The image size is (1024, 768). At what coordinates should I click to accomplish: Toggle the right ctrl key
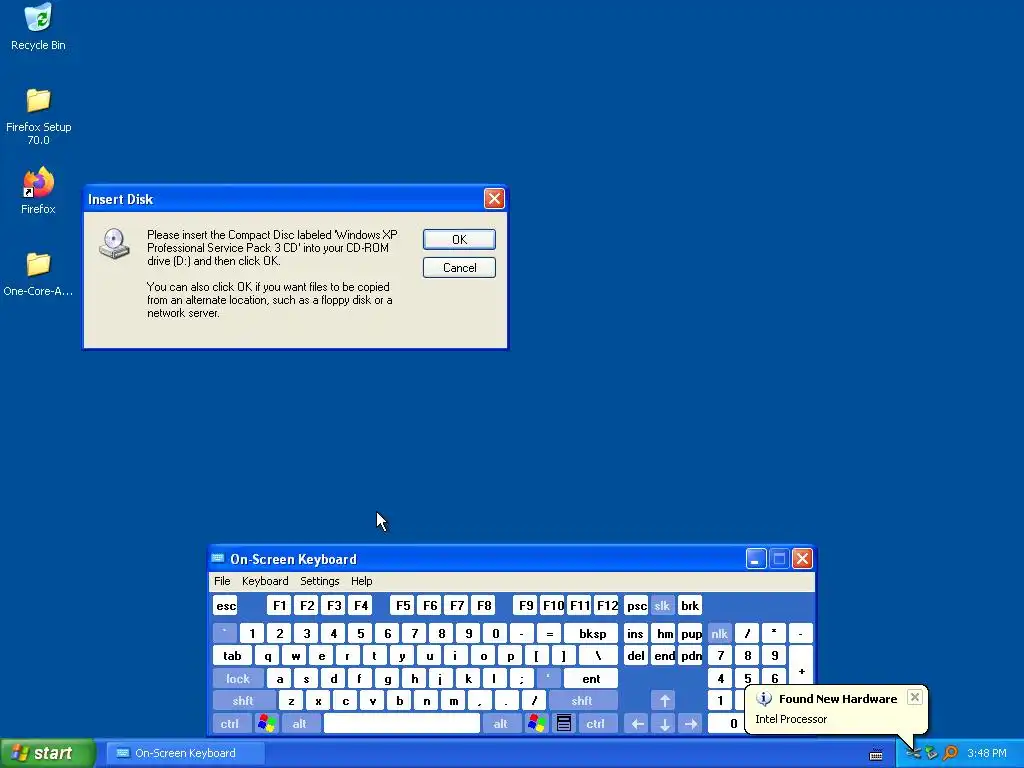596,724
